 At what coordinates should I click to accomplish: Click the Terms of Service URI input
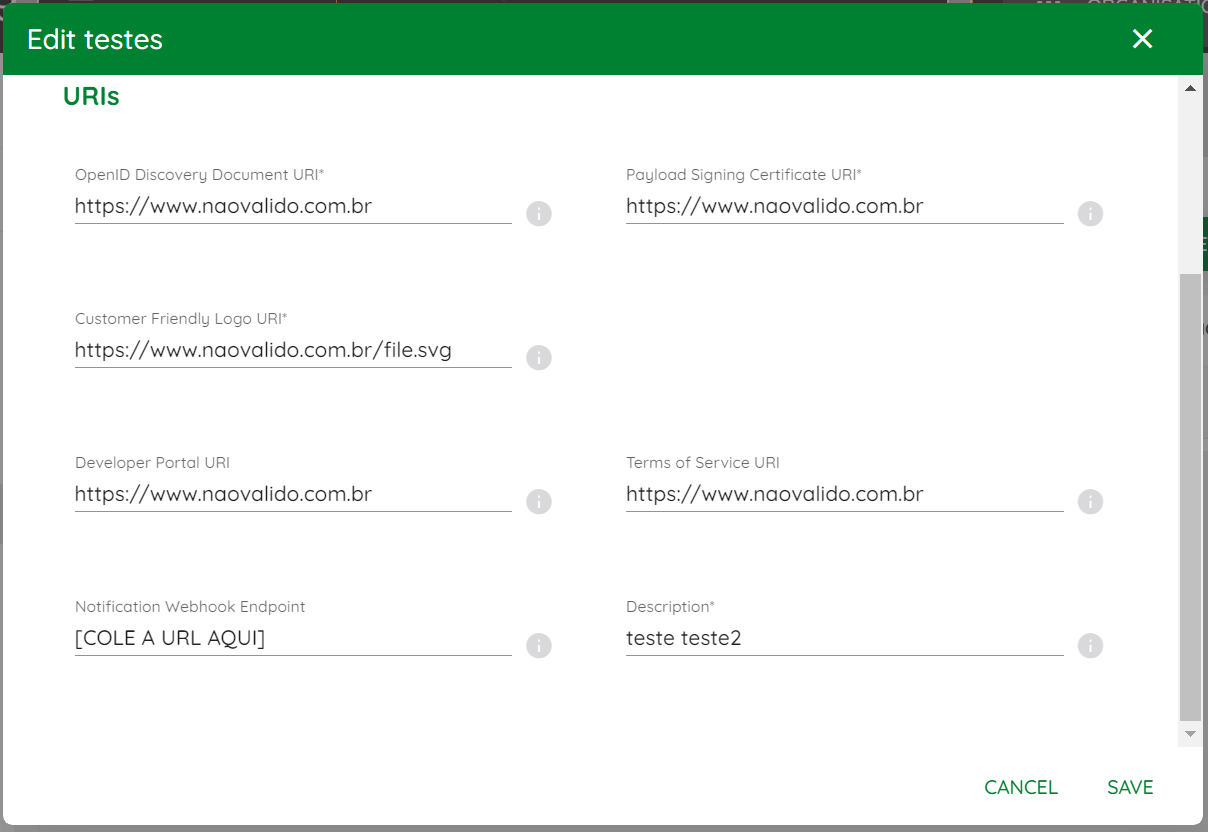[845, 495]
